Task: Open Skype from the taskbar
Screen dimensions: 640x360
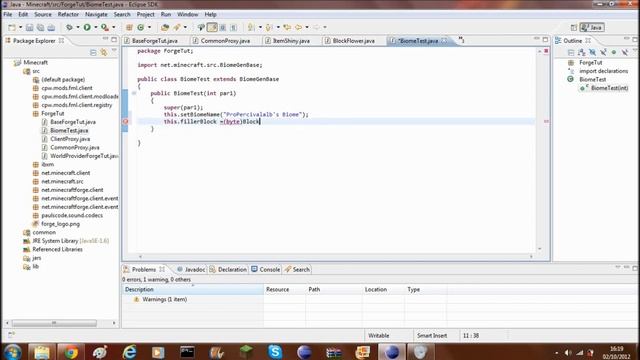Action: click(275, 351)
